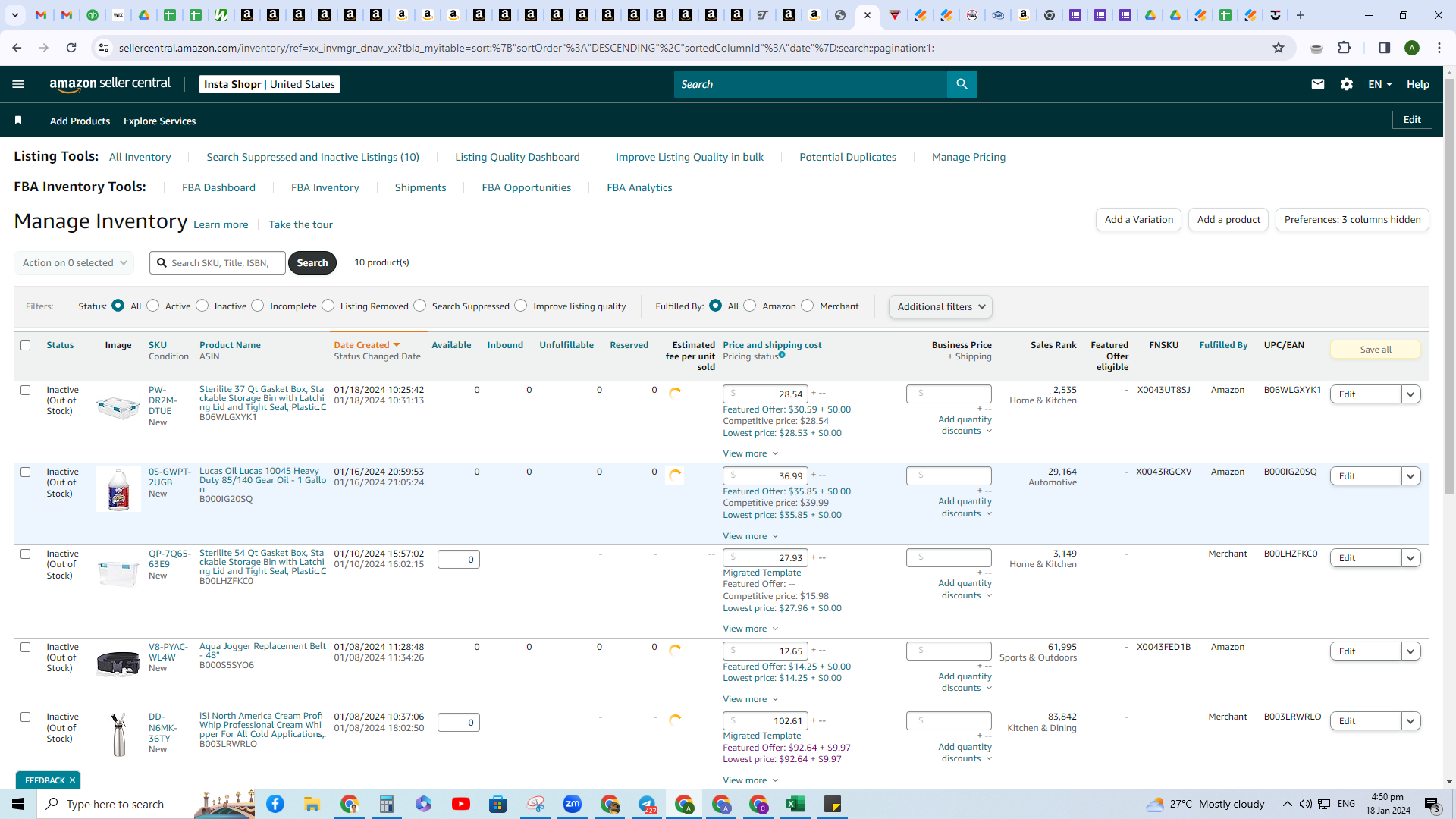Select the V8-PYAC-WL4W row checkbox
Screen dimensions: 1456x819
pyautogui.click(x=25, y=647)
